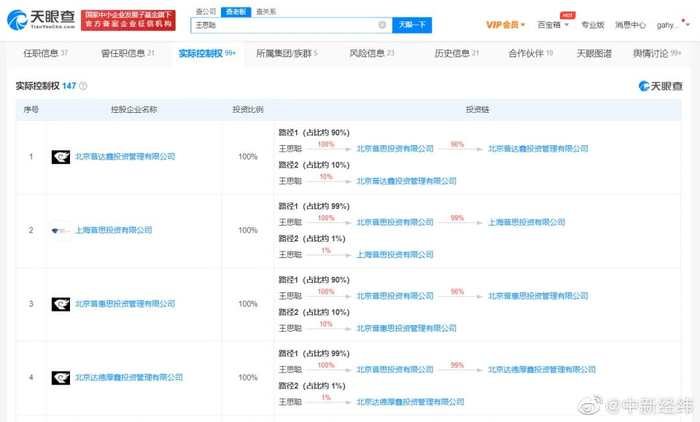Open the help icon beside 实际控制权 147
Screen dimensions: 700x422
click(83, 86)
